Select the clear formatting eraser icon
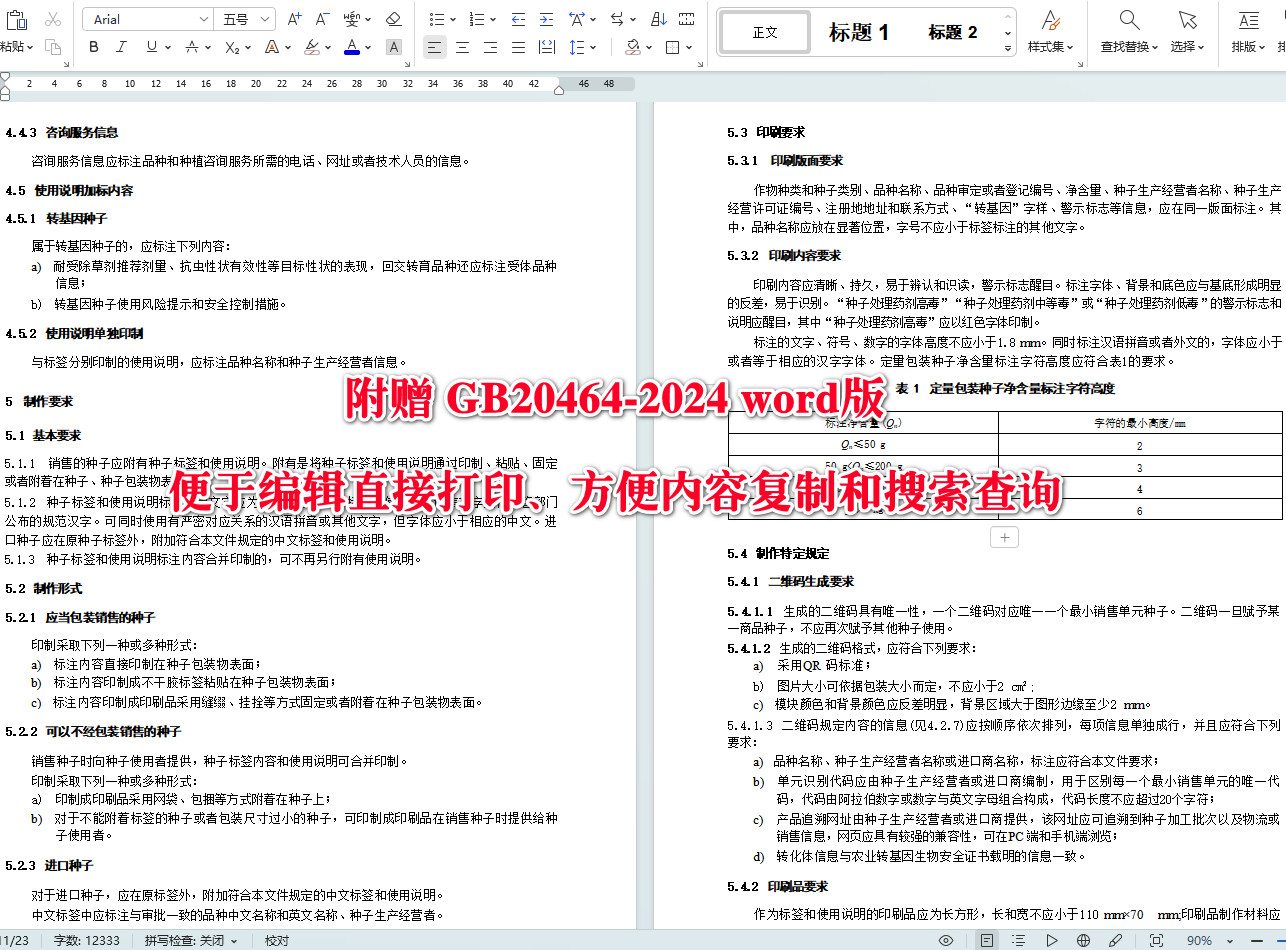This screenshot has height=950, width=1286. click(x=393, y=18)
